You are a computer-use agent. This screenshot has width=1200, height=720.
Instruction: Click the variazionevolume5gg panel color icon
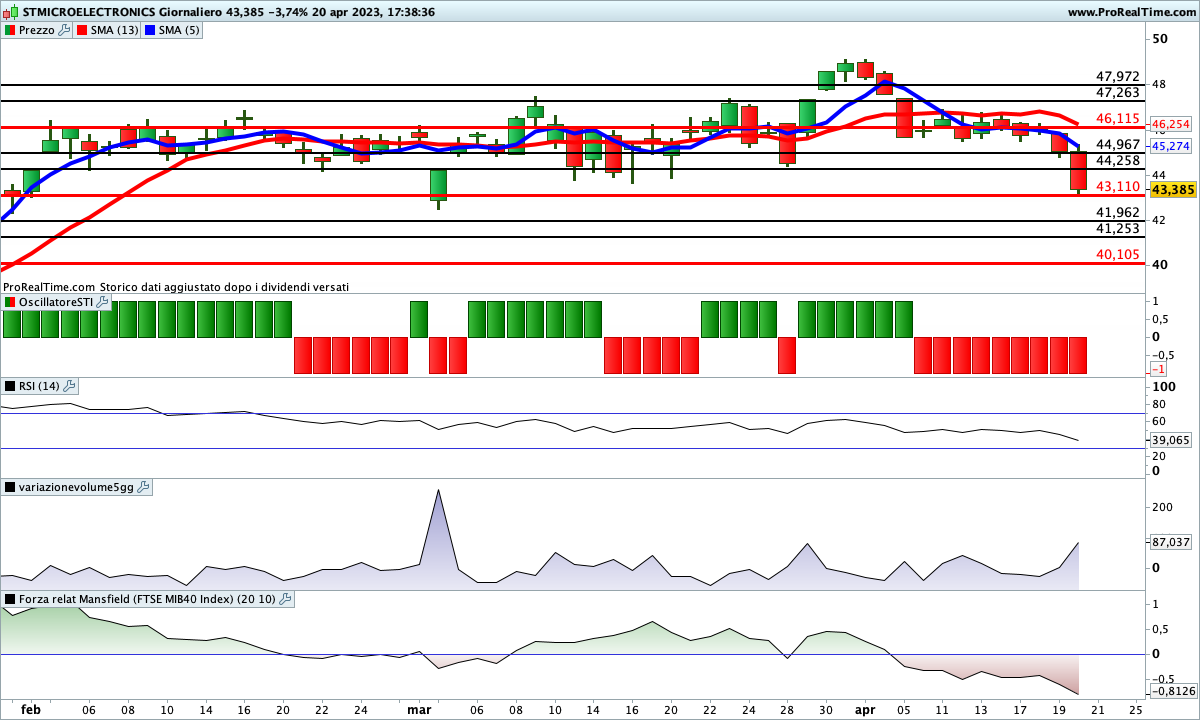click(x=10, y=487)
